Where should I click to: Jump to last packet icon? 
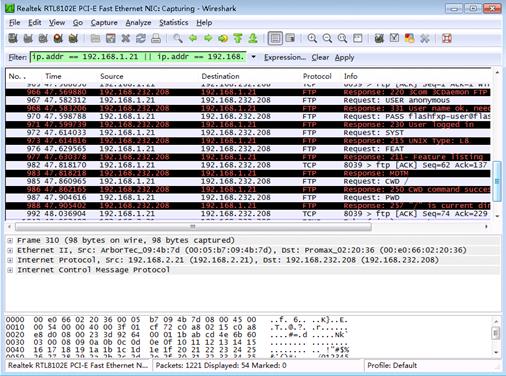(x=253, y=38)
